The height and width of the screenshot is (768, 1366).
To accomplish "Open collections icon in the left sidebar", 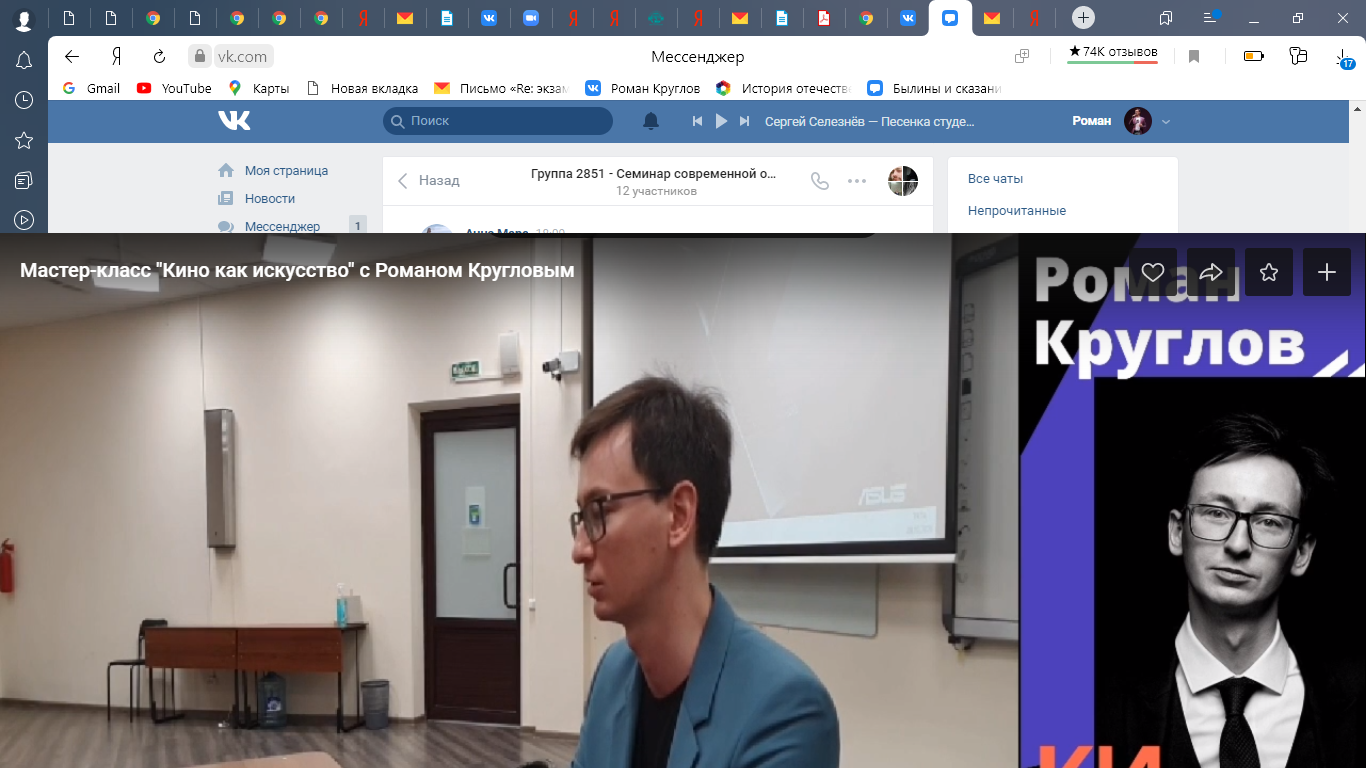I will (24, 180).
